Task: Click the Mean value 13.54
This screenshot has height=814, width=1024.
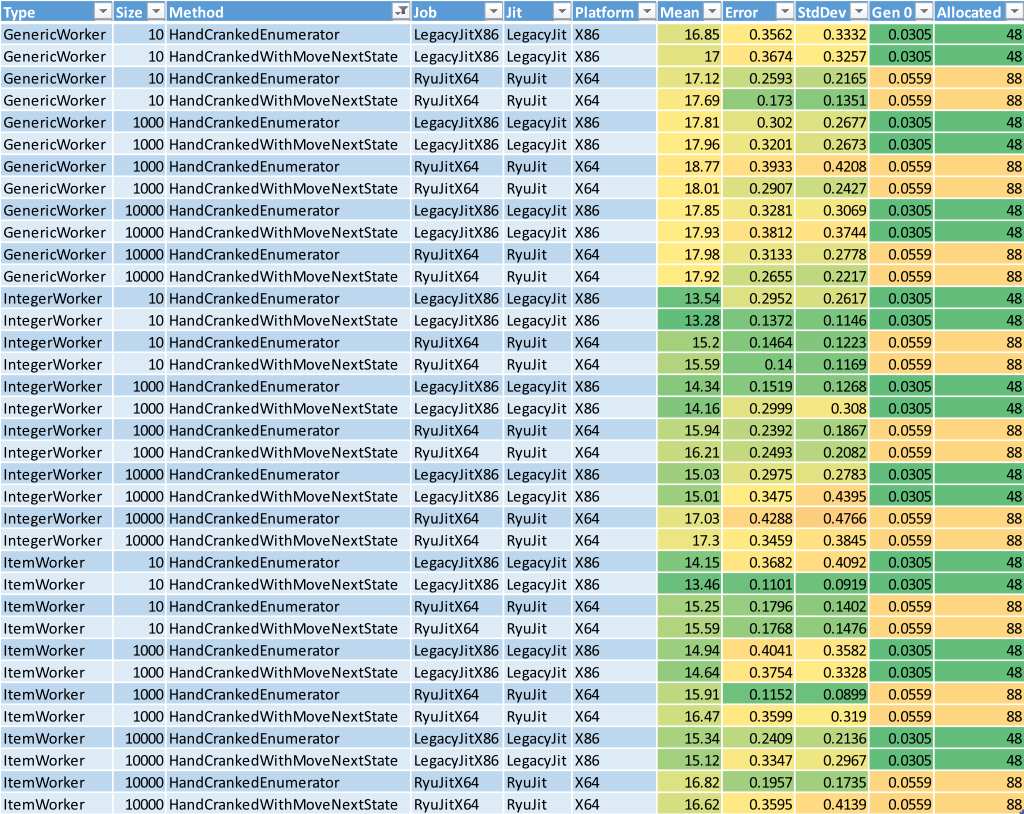Action: (701, 299)
